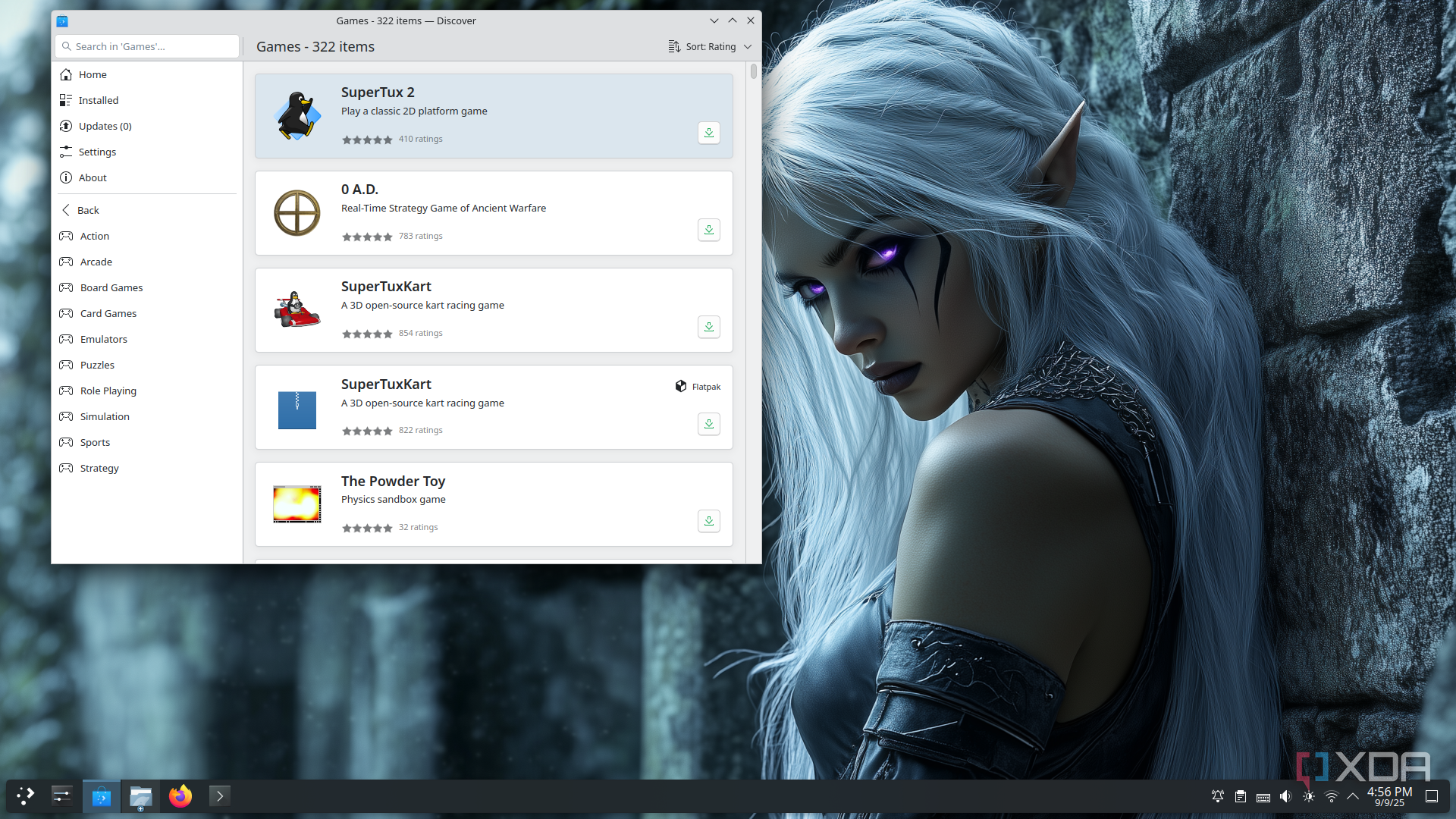This screenshot has width=1456, height=819.
Task: Open the clock showing 4:56 PM
Action: pyautogui.click(x=1389, y=796)
